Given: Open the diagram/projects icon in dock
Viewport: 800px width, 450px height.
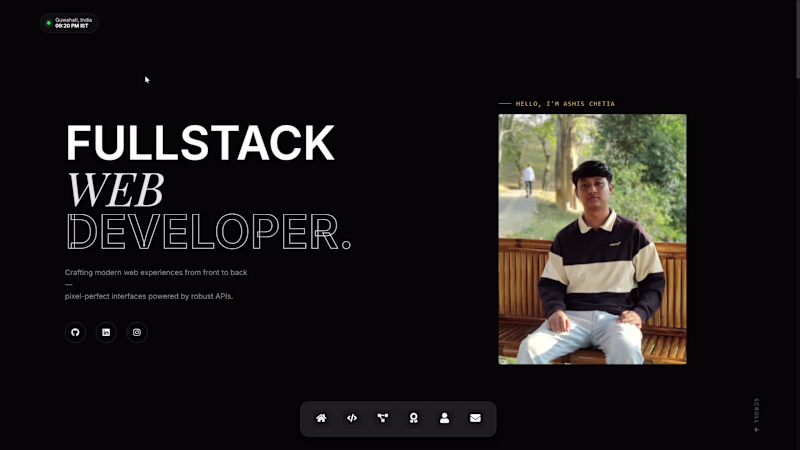Looking at the screenshot, I should point(383,418).
